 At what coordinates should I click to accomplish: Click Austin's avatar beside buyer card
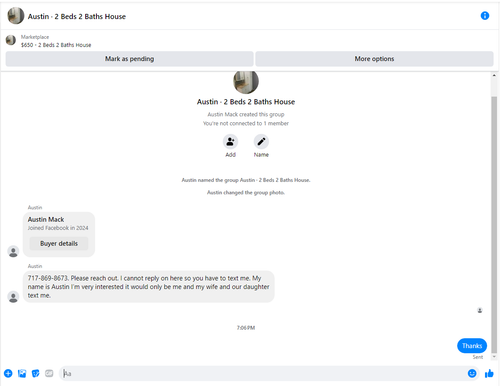pos(13,251)
